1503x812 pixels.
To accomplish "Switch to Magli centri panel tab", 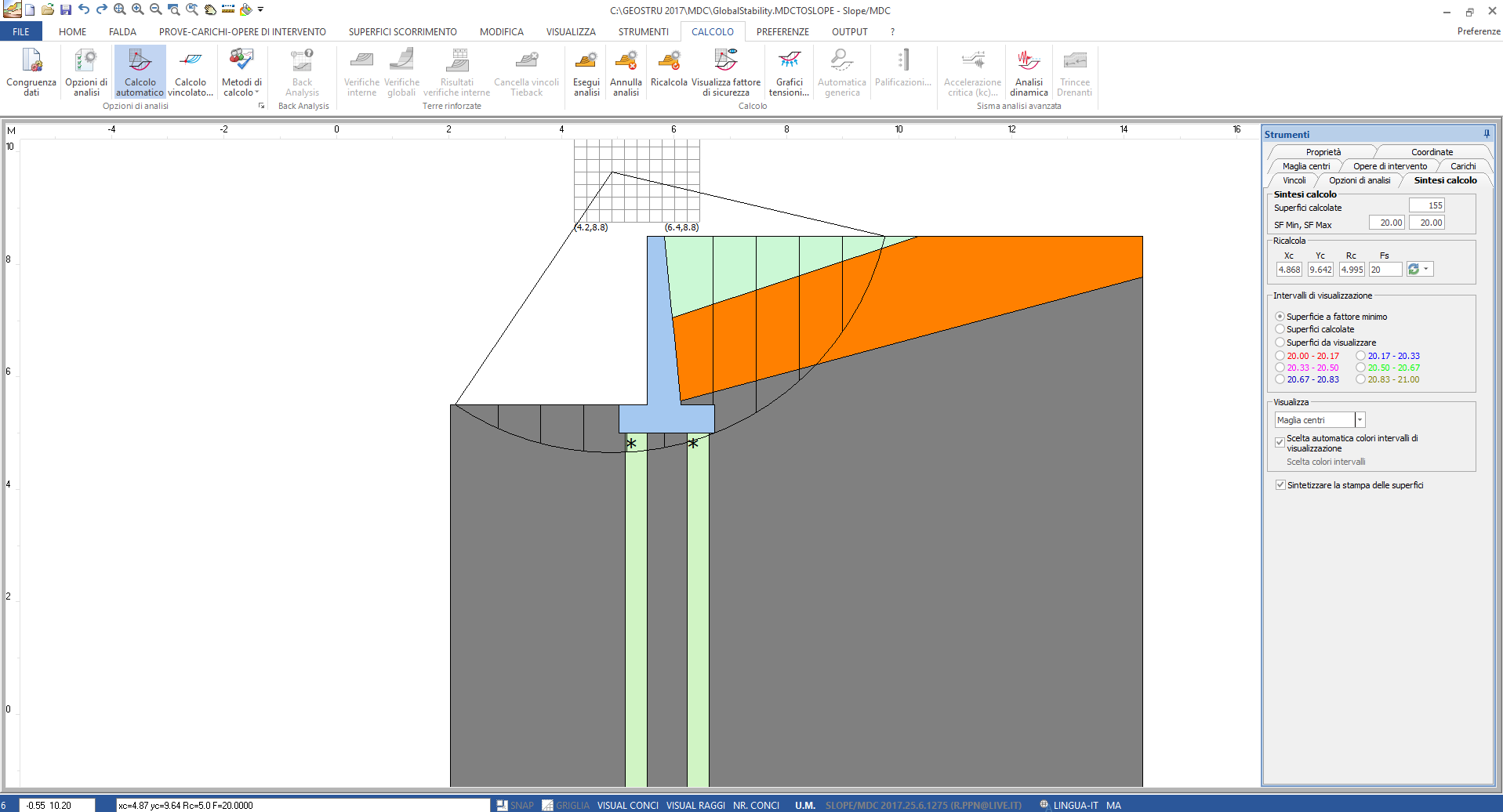I will tap(1306, 166).
